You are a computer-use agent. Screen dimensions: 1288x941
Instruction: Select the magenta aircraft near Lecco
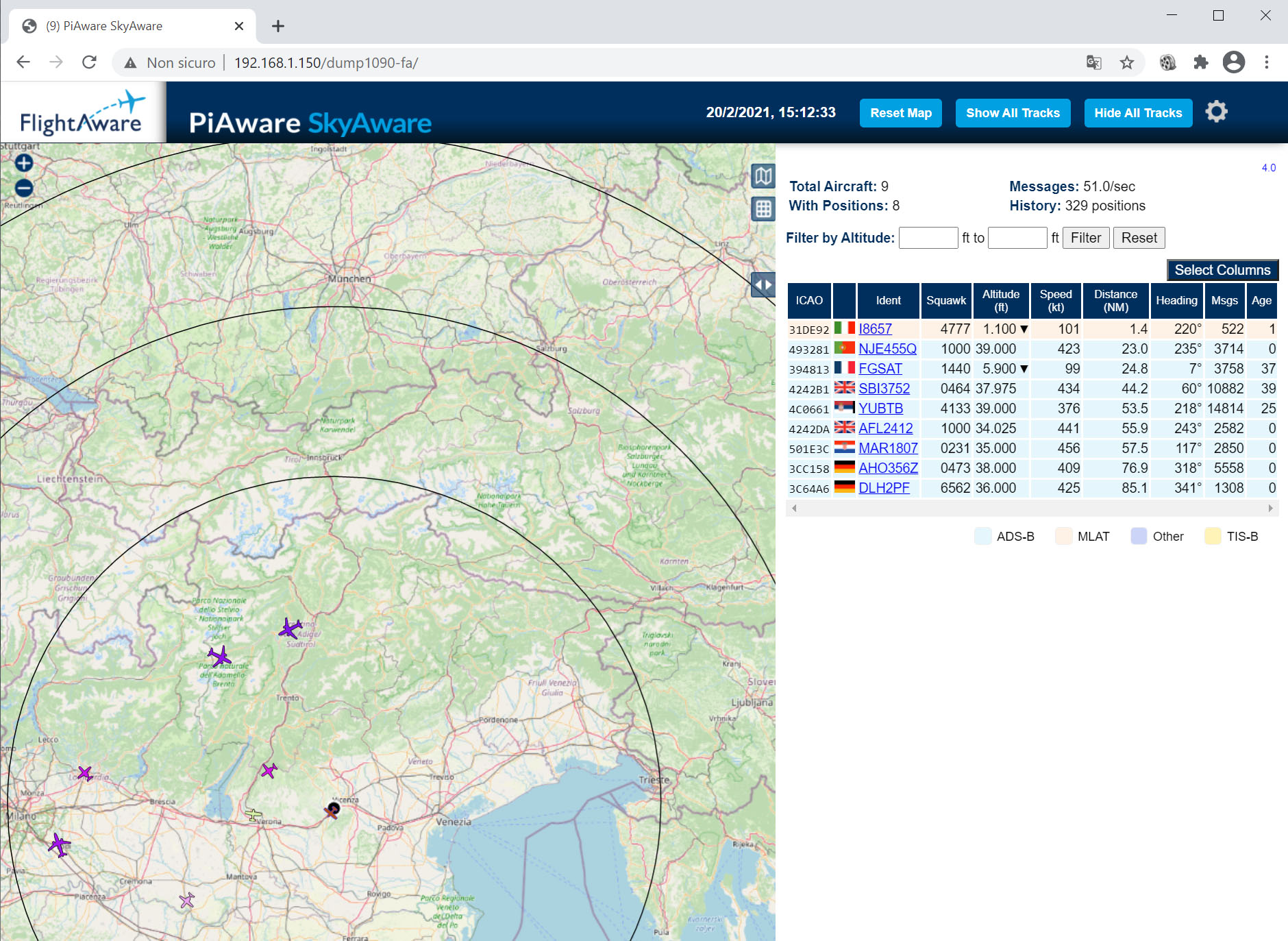(x=84, y=774)
